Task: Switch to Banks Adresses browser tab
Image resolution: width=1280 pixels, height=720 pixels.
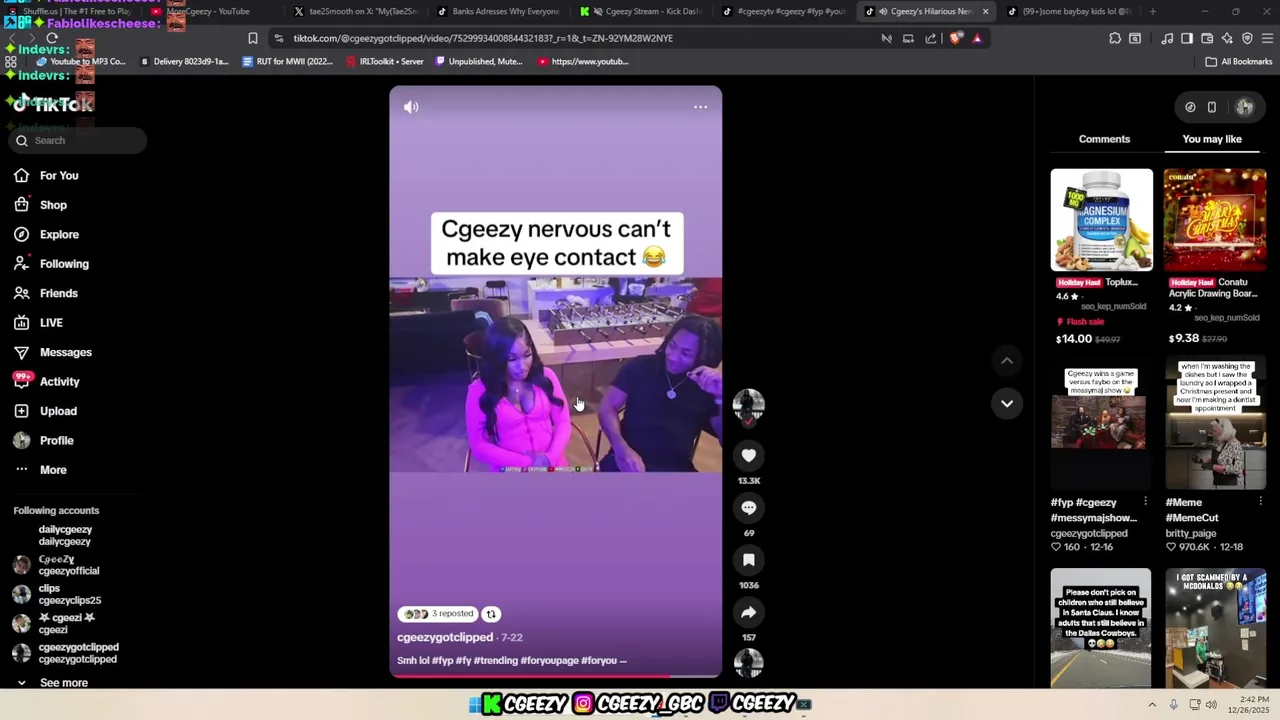Action: [x=497, y=12]
